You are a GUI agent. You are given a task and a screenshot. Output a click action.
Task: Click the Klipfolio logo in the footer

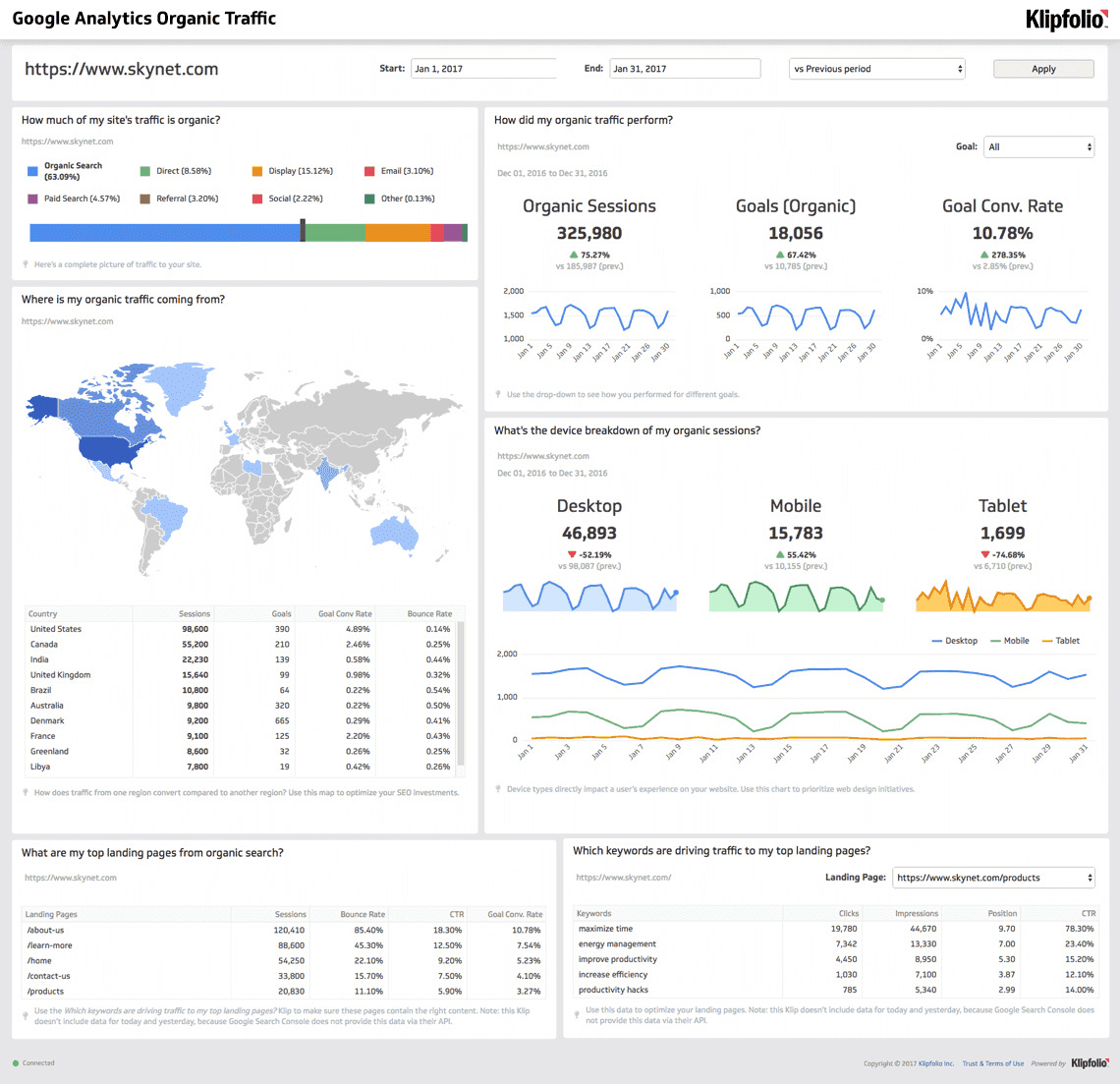1089,1062
